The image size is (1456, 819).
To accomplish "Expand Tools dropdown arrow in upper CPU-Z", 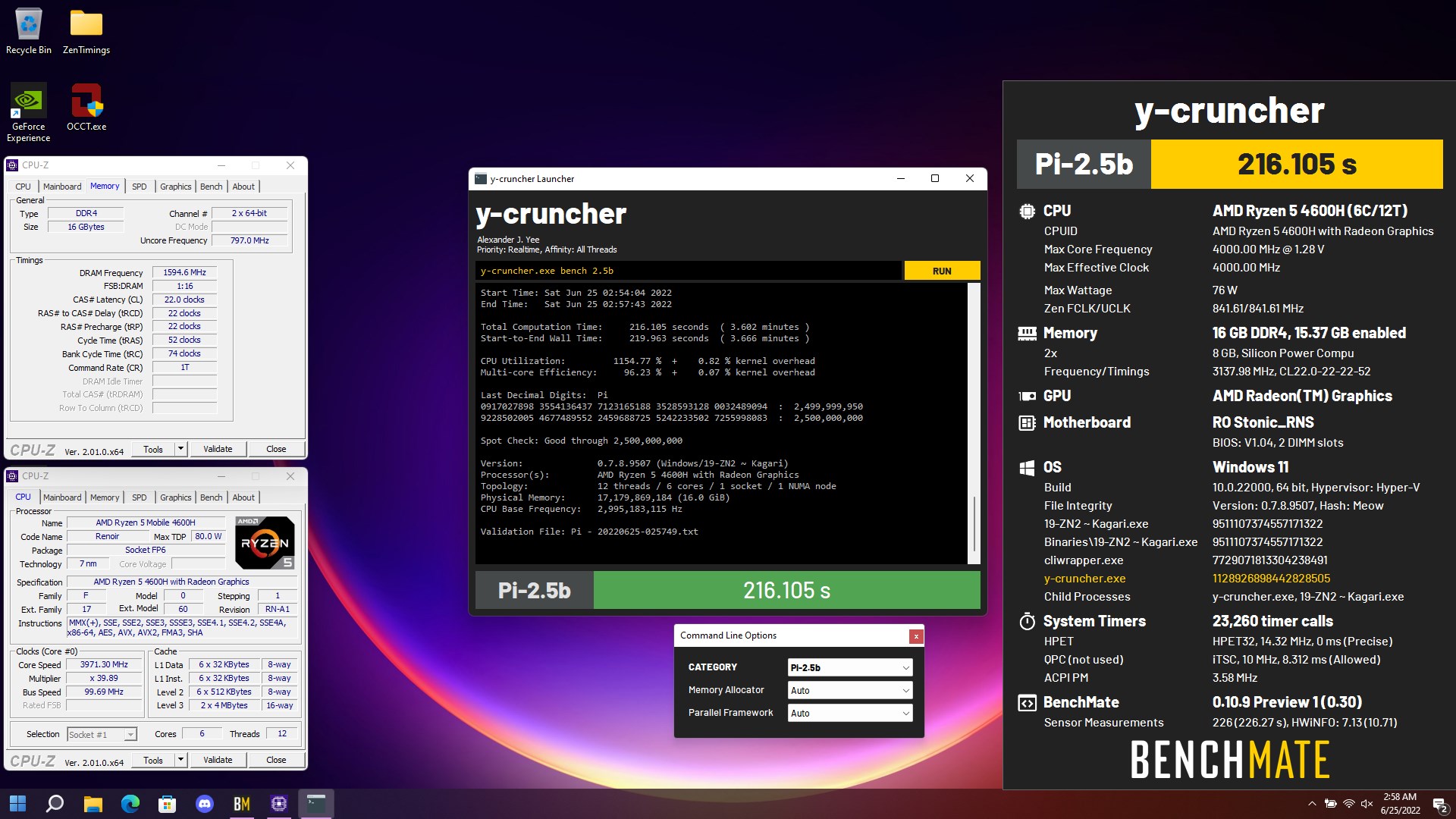I will (x=180, y=449).
